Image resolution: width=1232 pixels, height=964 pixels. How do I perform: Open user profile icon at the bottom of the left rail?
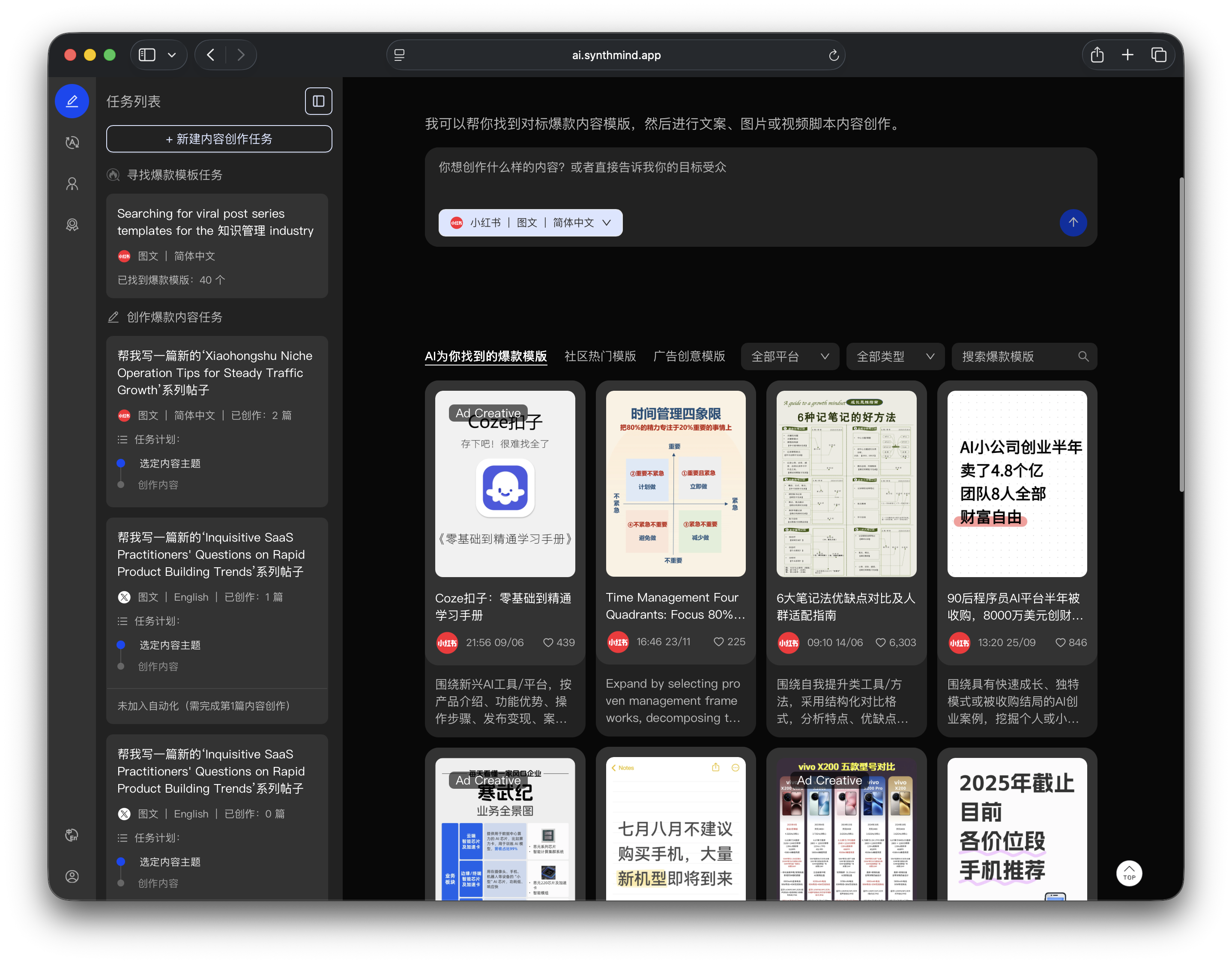click(72, 876)
